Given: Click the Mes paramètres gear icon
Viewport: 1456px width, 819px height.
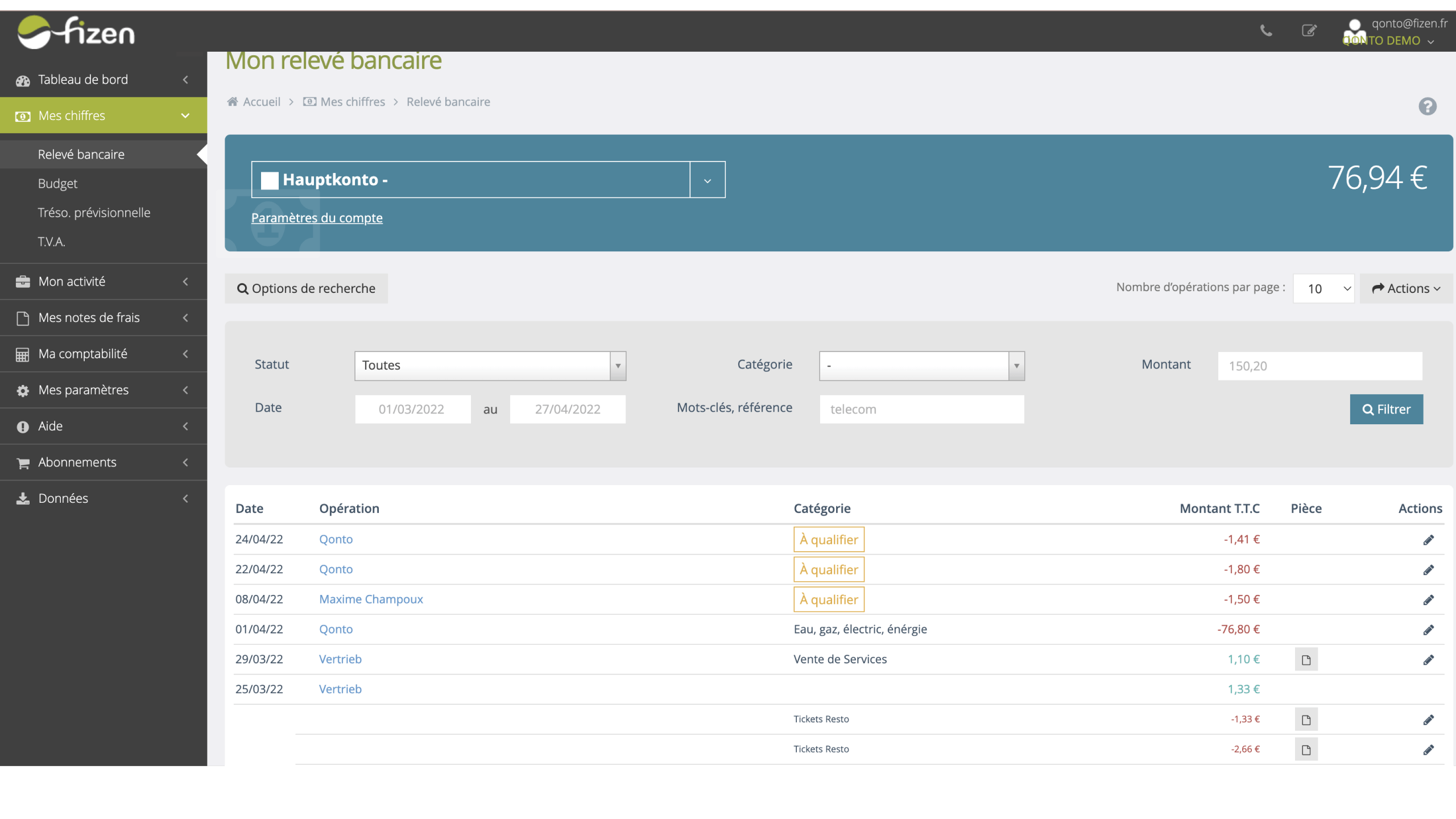Looking at the screenshot, I should (23, 391).
